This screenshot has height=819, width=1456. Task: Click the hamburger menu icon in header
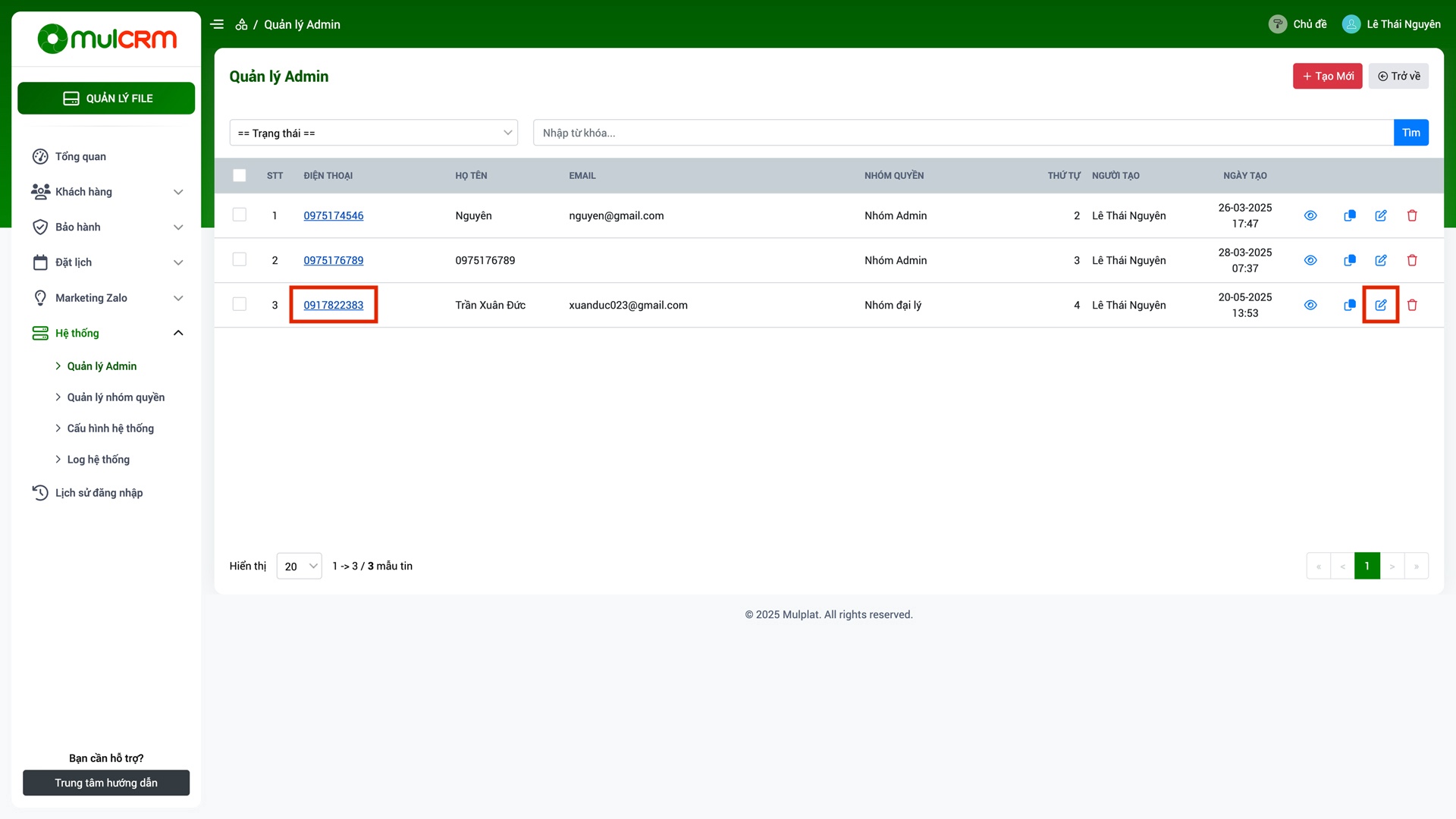pyautogui.click(x=217, y=24)
